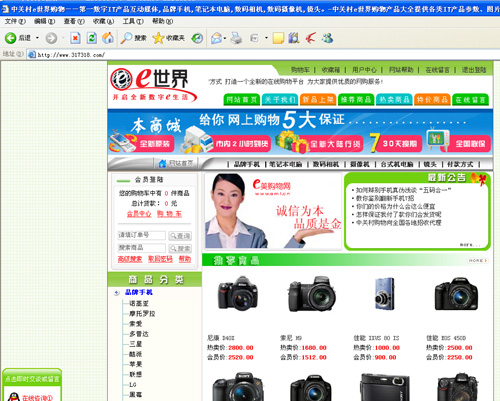The image size is (500, 401).
Task: Select the 推荐商品 navigation tab
Action: [x=356, y=99]
